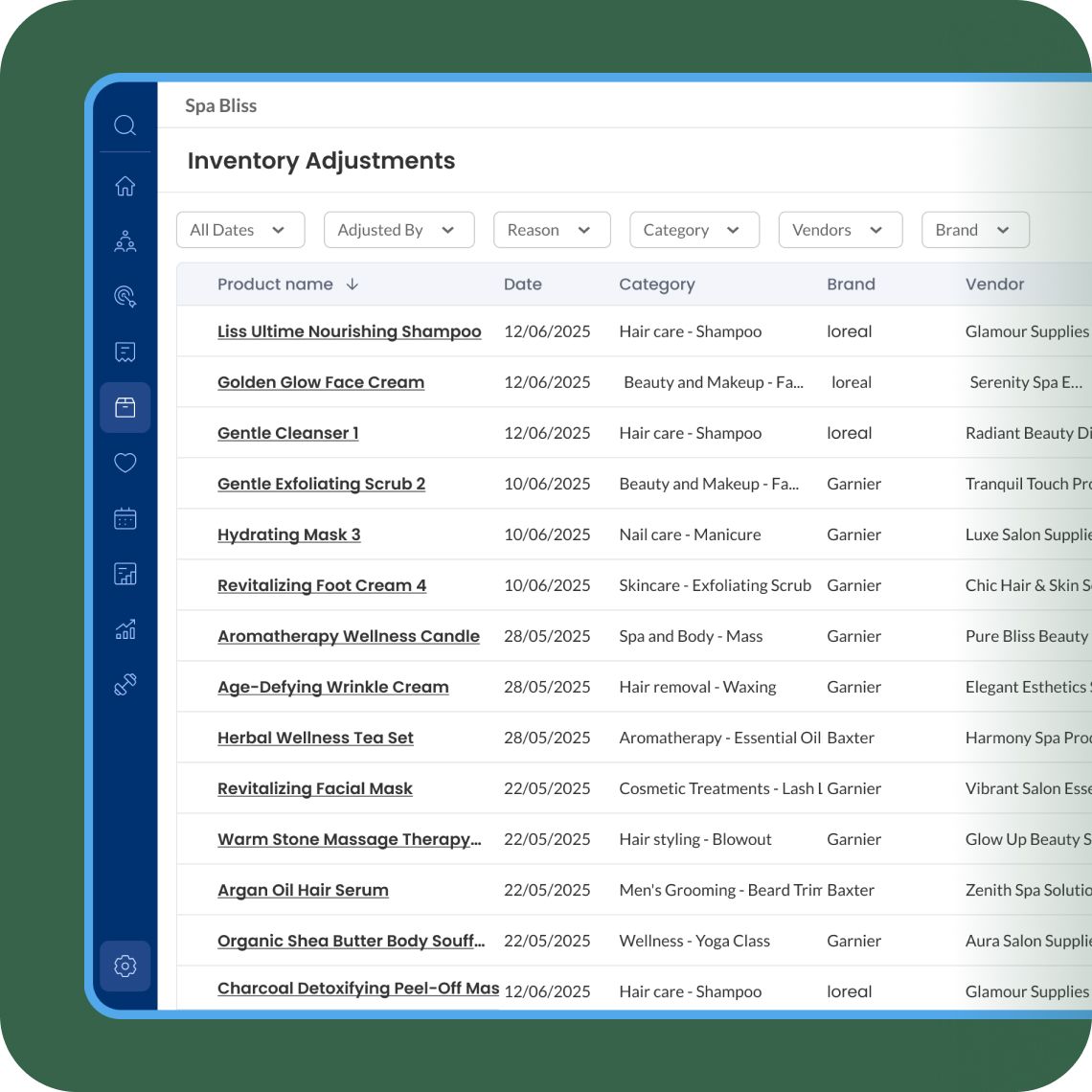Open Warm Stone Massage Therapy link
The image size is (1092, 1092).
(349, 840)
